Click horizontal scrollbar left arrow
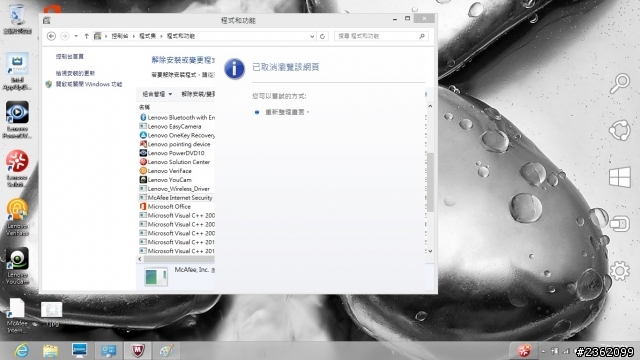640x360 pixels. 140,259
